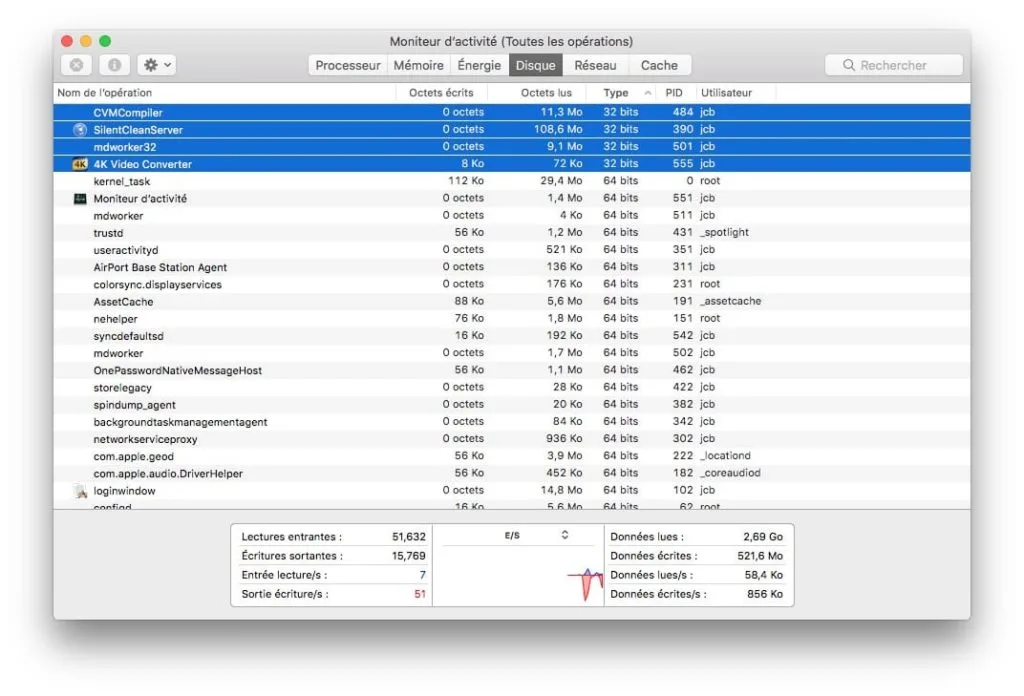The image size is (1024, 696).
Task: Select the AssetCache process row
Action: (x=512, y=302)
